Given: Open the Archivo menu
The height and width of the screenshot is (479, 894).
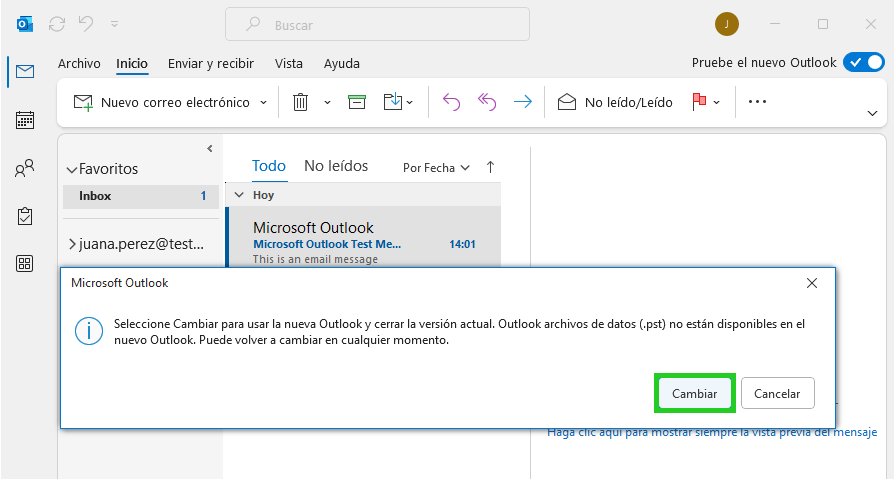Looking at the screenshot, I should pyautogui.click(x=79, y=64).
